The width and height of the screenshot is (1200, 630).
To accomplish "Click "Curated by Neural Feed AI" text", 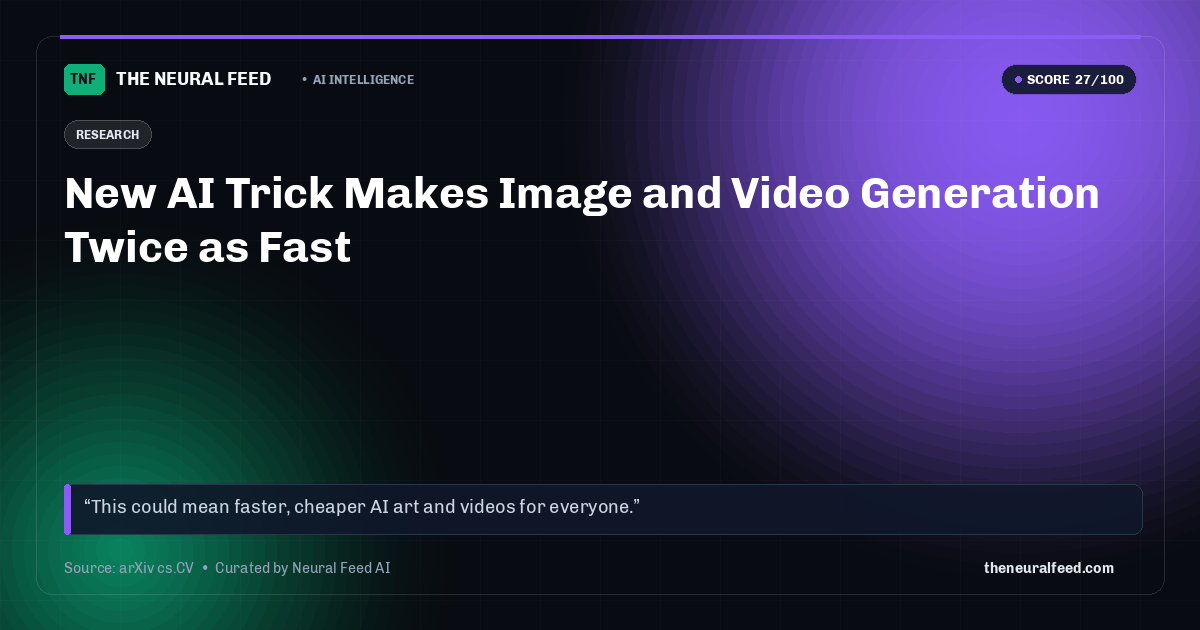I will click(x=302, y=568).
